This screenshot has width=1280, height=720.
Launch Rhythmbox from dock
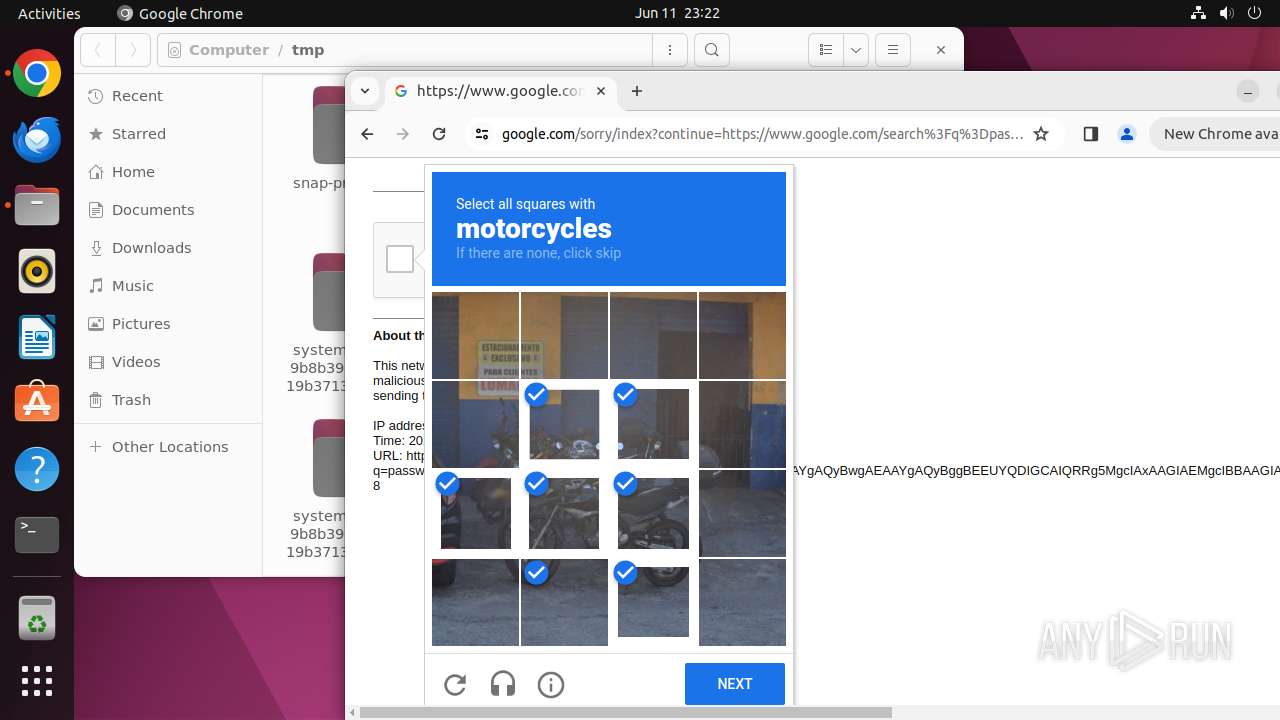tap(37, 272)
